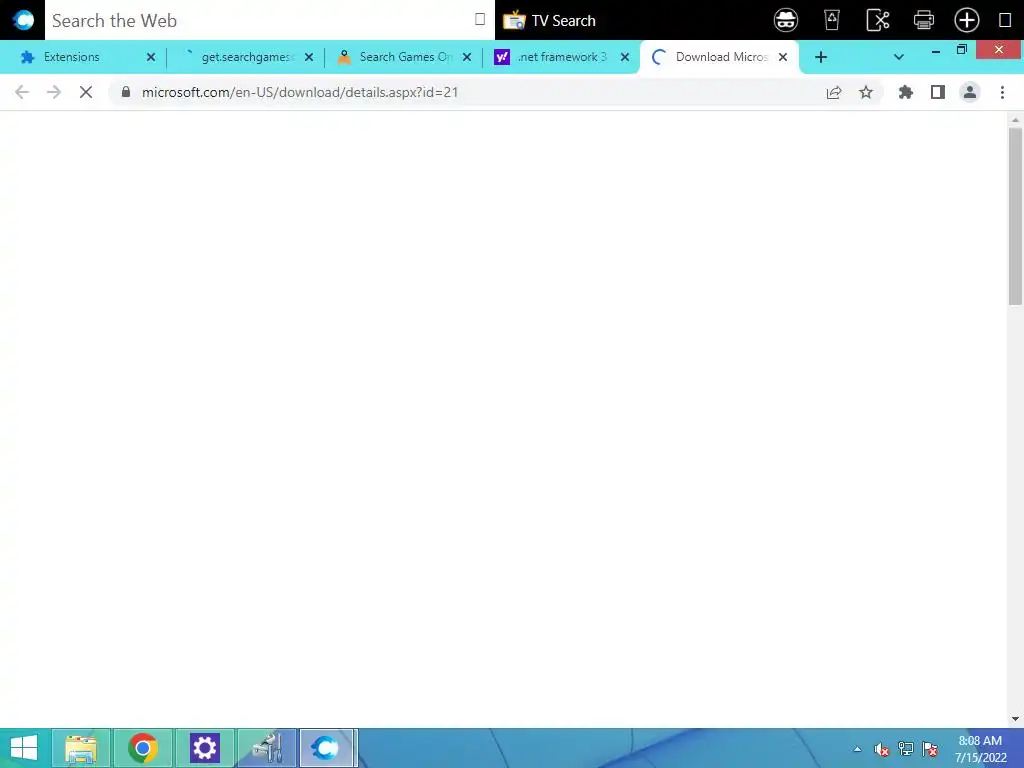
Task: Open File Explorer from taskbar
Action: tap(81, 748)
